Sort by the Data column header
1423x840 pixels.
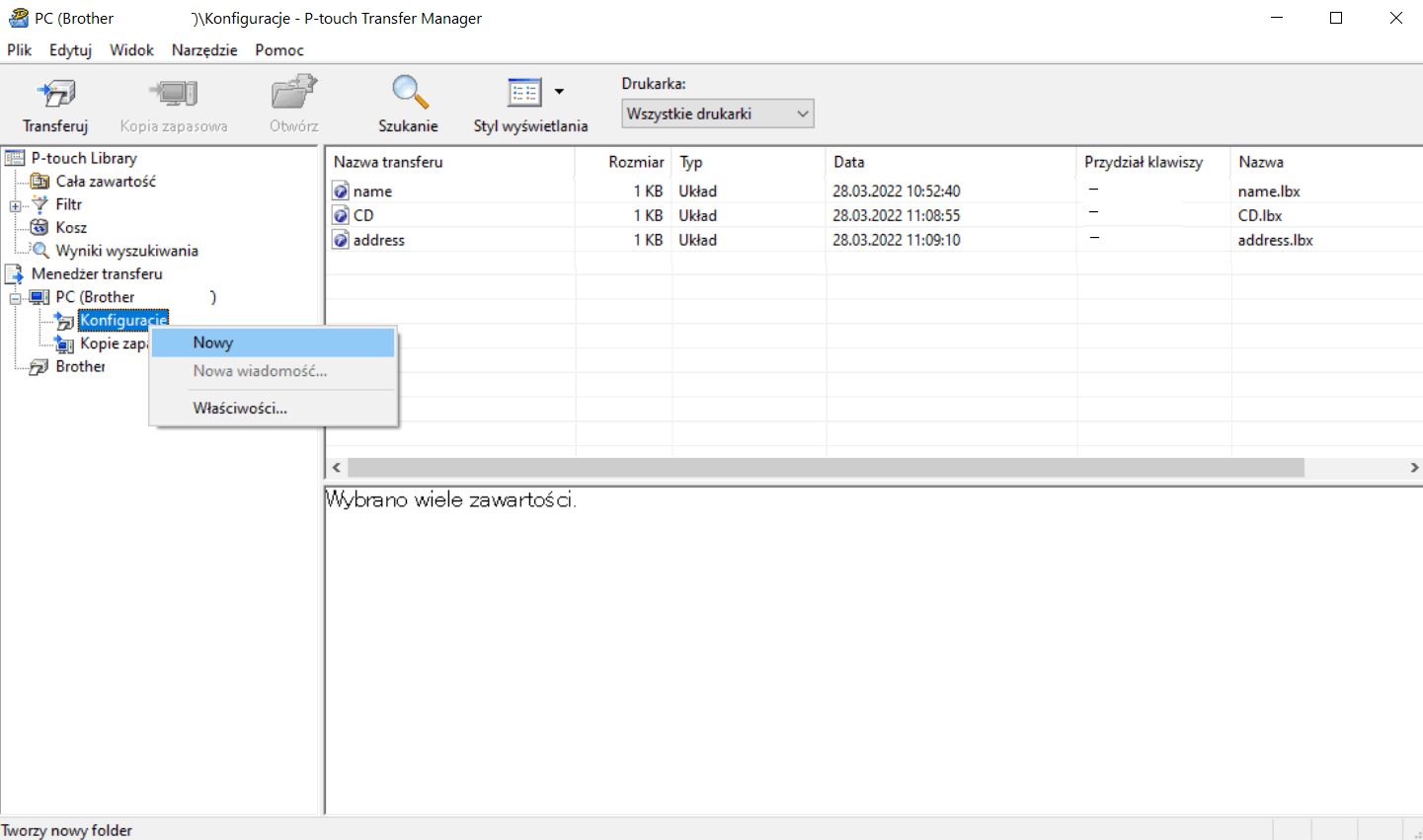click(849, 162)
